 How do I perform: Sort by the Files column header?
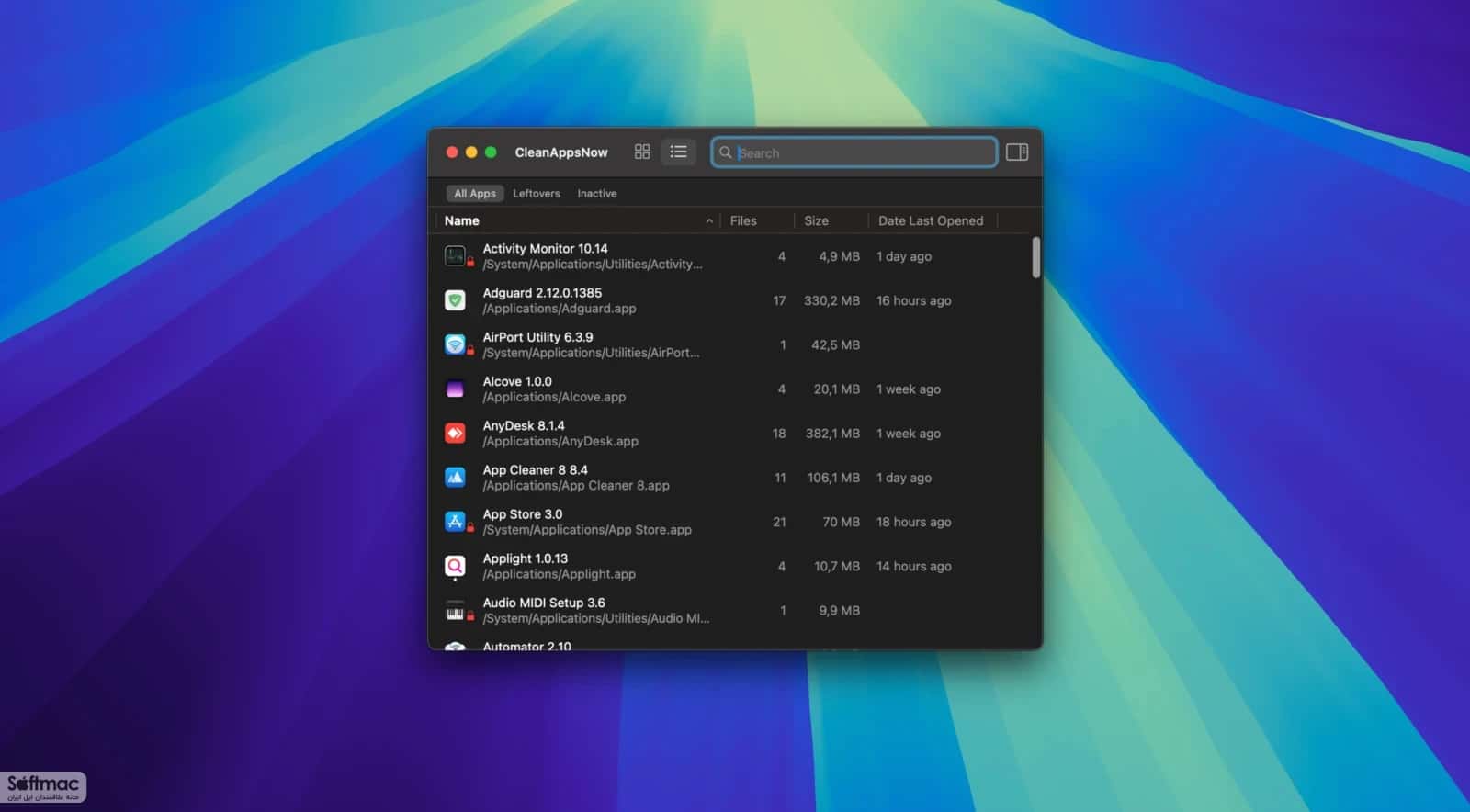(743, 220)
